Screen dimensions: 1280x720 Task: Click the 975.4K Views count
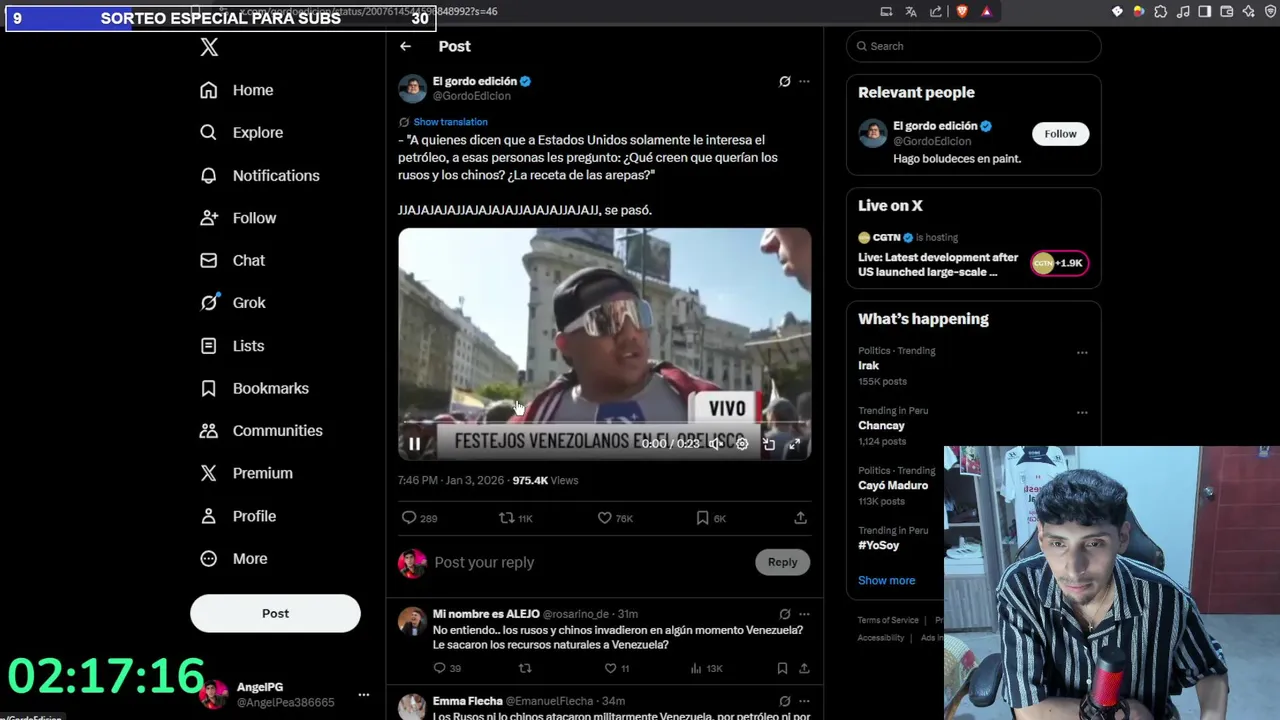(x=545, y=481)
